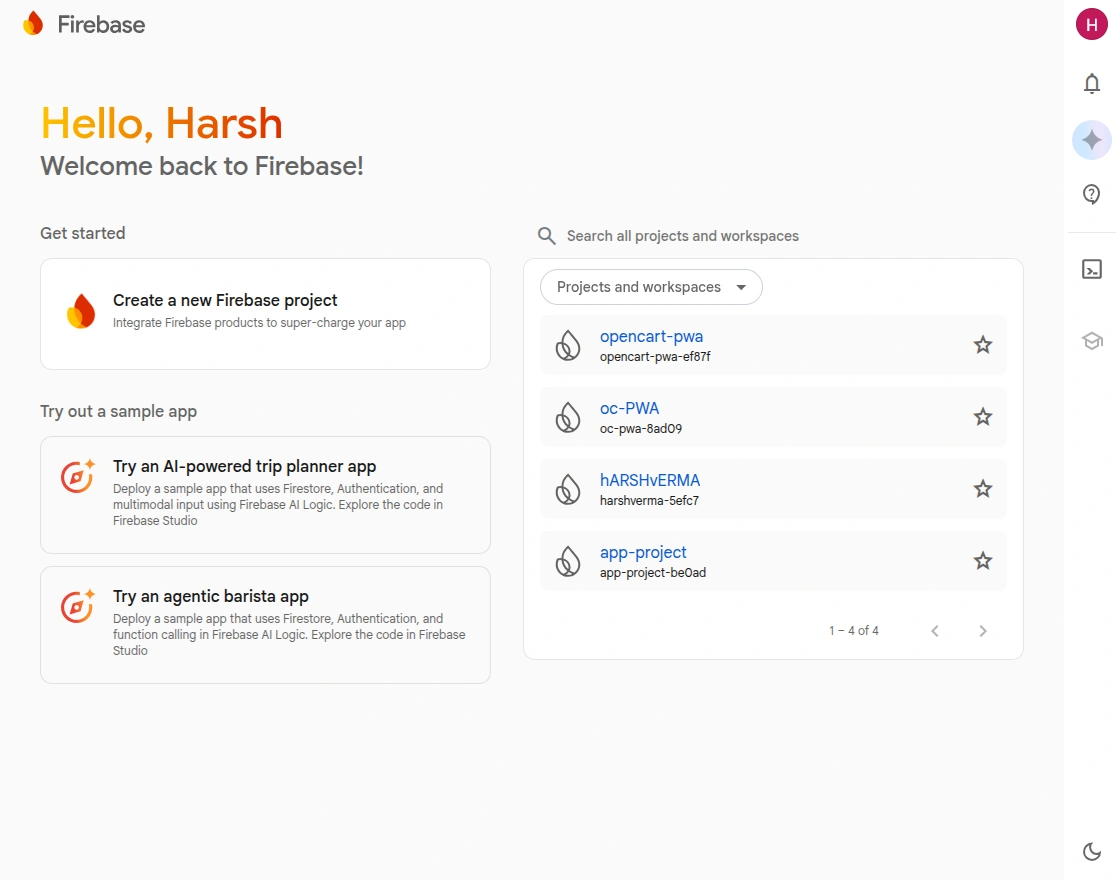1120x880 pixels.
Task: Open Try an agentic barista app
Action: click(266, 625)
